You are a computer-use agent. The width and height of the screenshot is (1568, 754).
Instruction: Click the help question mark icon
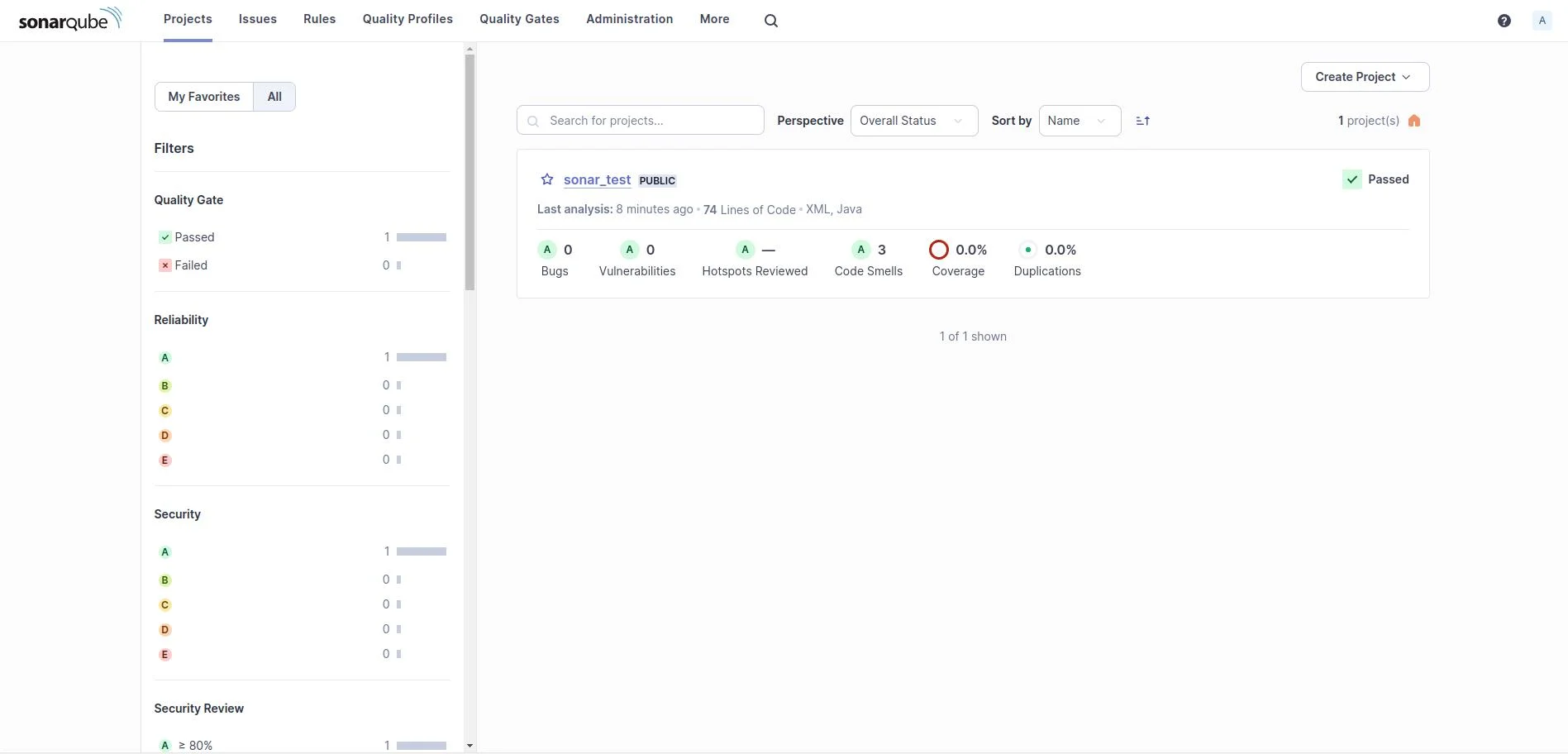[x=1504, y=19]
